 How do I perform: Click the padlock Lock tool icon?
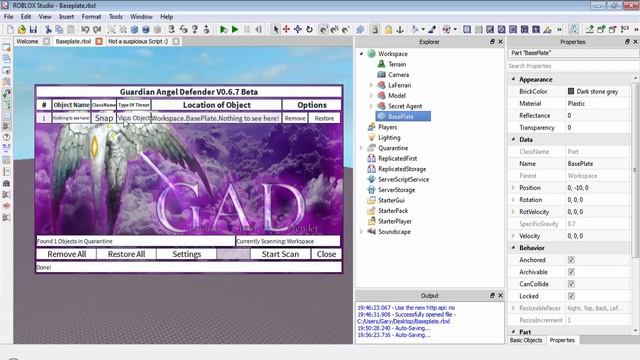(388, 29)
